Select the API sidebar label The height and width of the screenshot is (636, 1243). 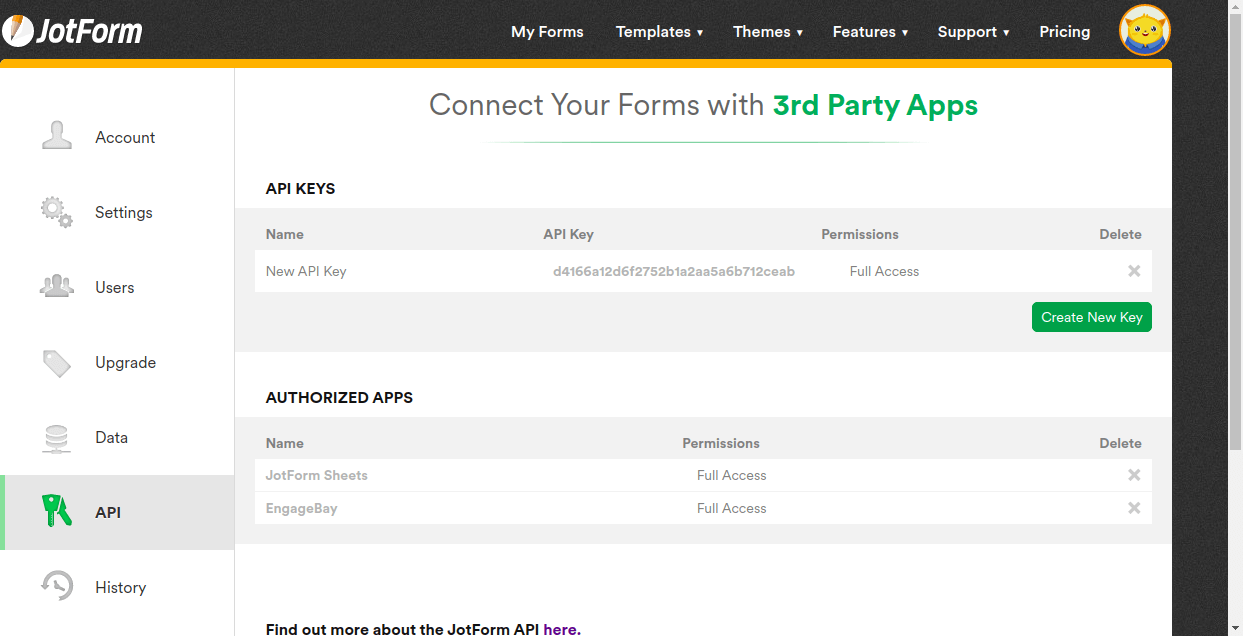click(x=108, y=512)
